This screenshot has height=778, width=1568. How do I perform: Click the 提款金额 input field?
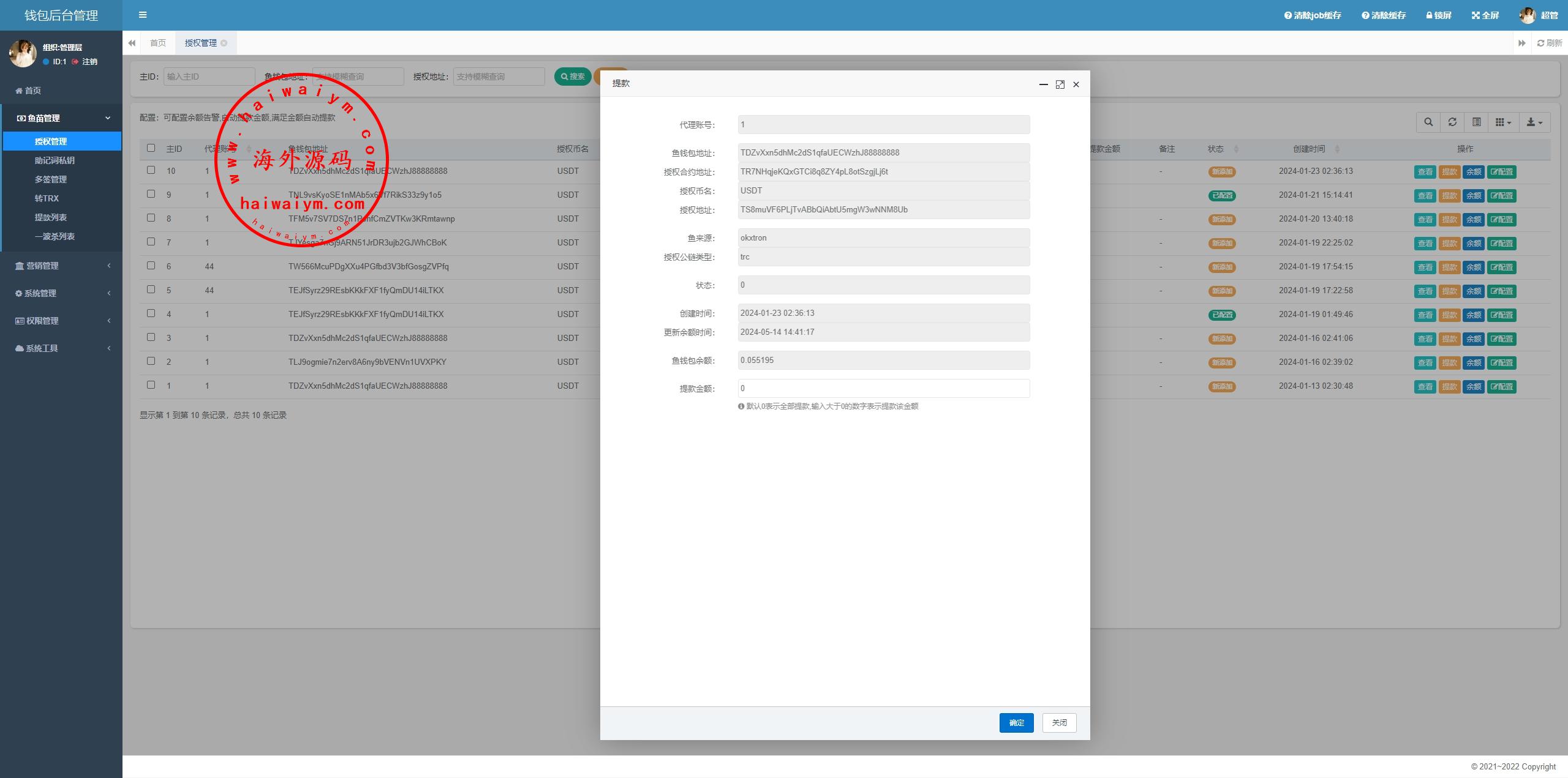click(x=883, y=388)
